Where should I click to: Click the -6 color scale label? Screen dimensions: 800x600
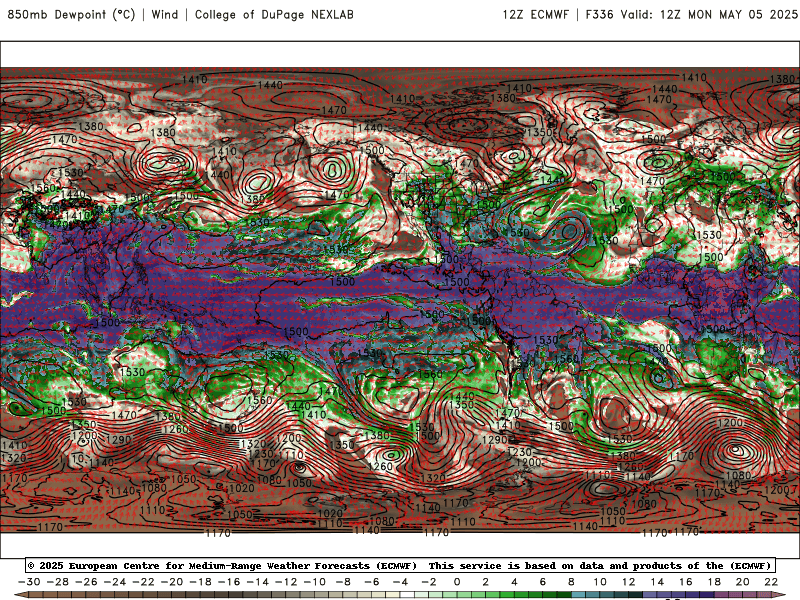372,582
